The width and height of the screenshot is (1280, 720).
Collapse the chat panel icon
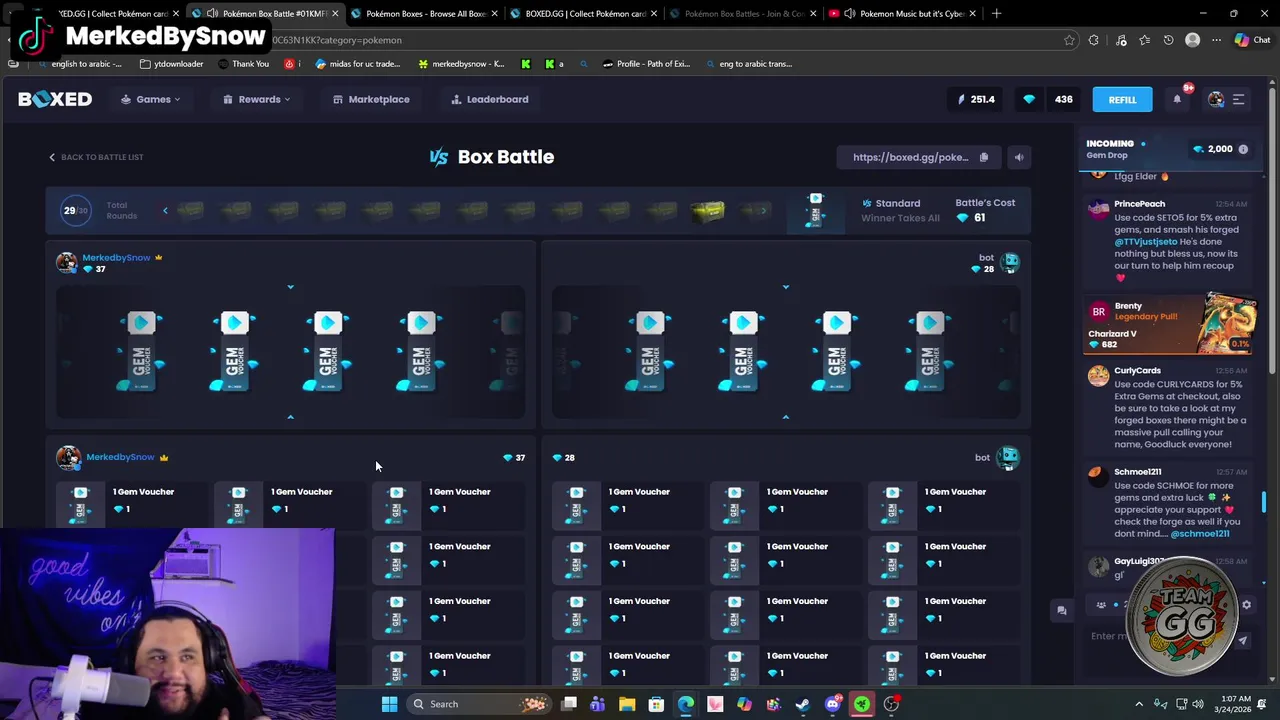pos(1062,610)
